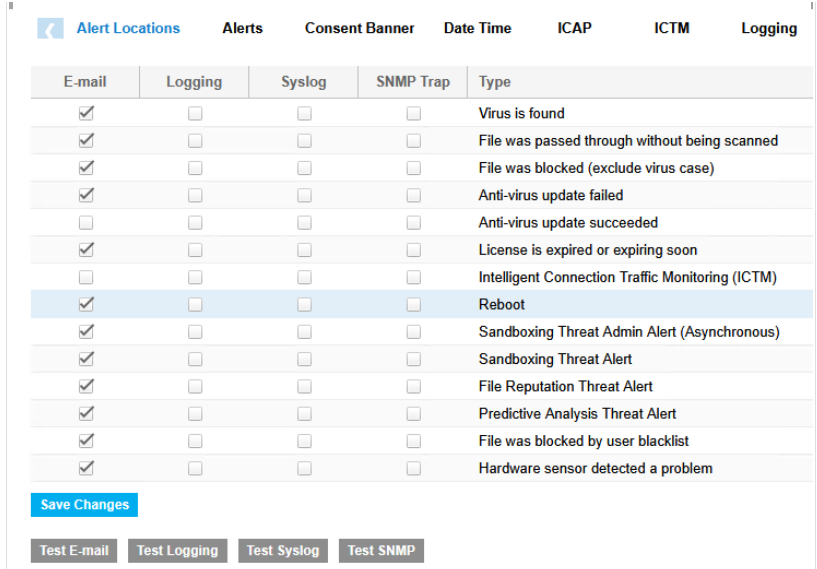The width and height of the screenshot is (817, 569).
Task: Switch to the Logging tab
Action: click(x=768, y=28)
